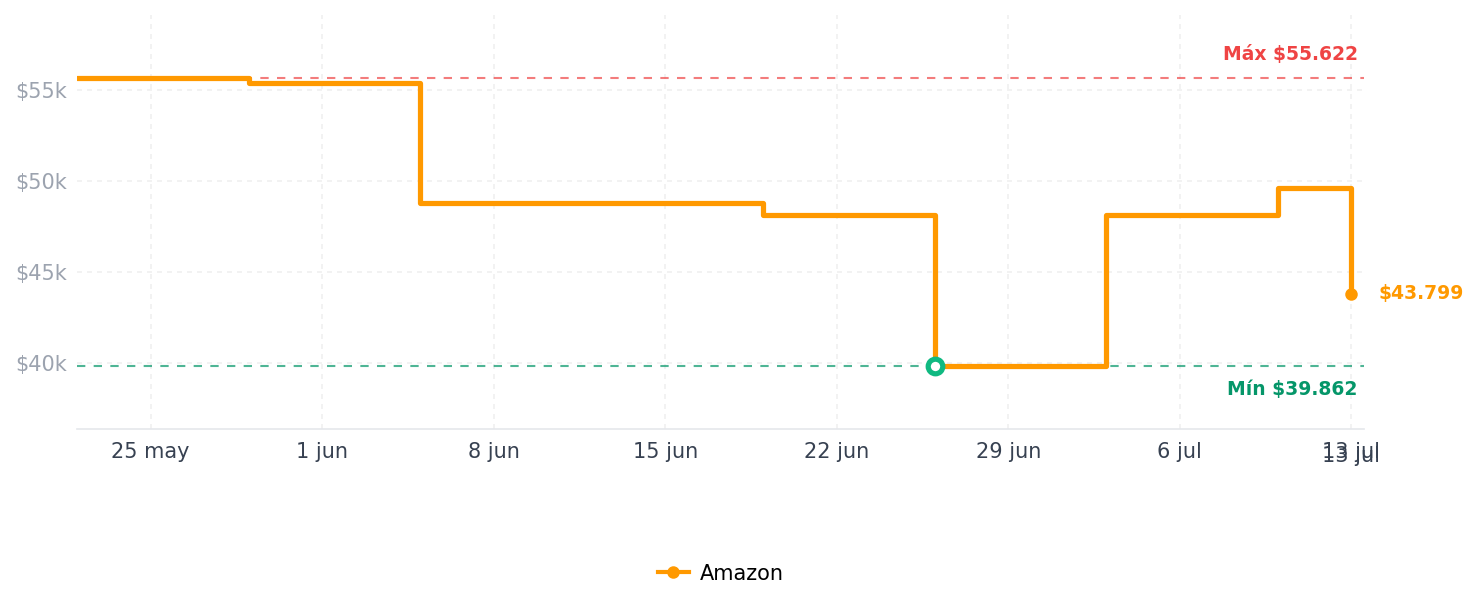Click the 1 jun axis label
1479x607 pixels.
[322, 452]
